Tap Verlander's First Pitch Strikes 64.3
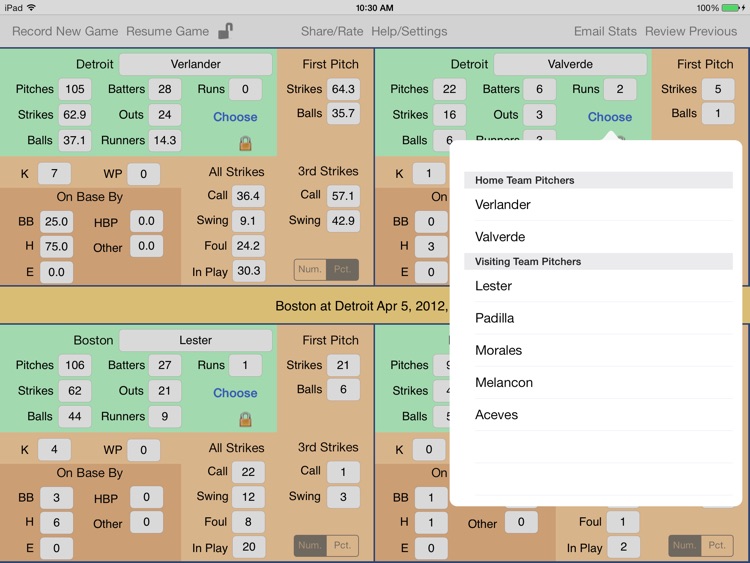Screen dimensions: 750x563 (343, 89)
